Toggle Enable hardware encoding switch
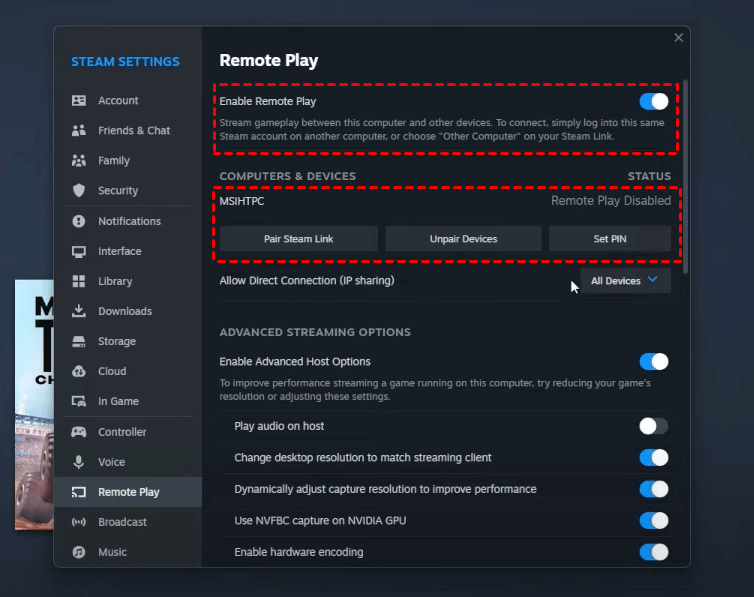Screen dimensions: 754x597 coord(653,552)
